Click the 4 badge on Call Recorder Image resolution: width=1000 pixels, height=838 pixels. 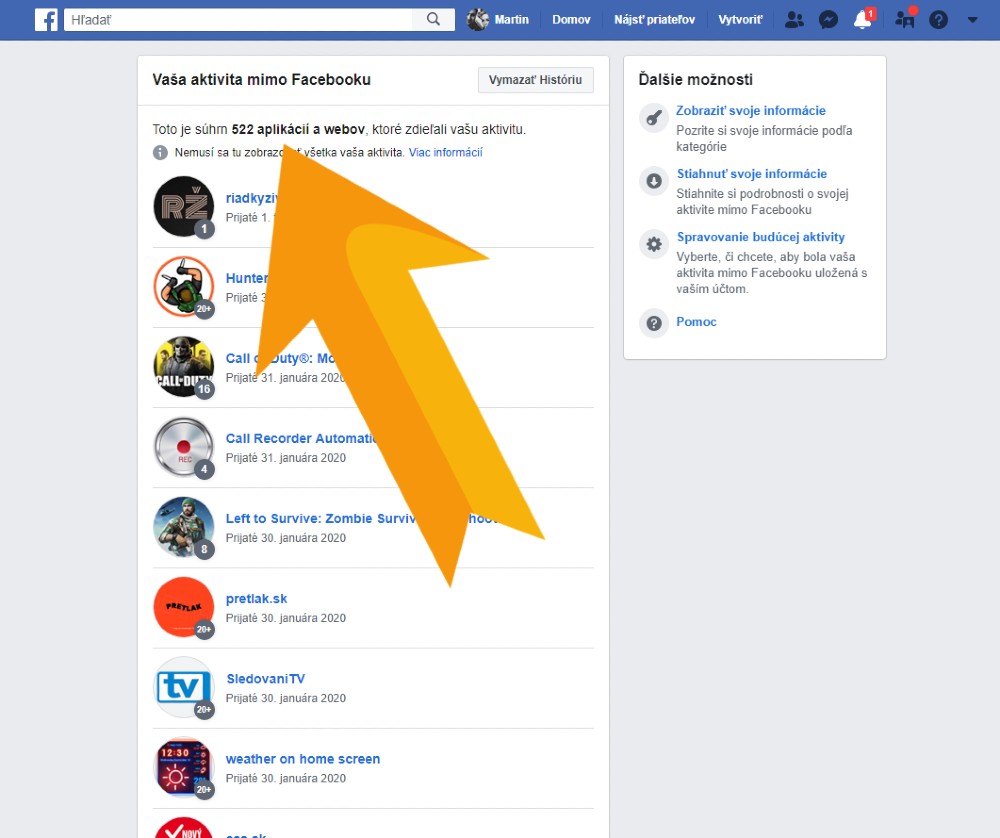204,469
